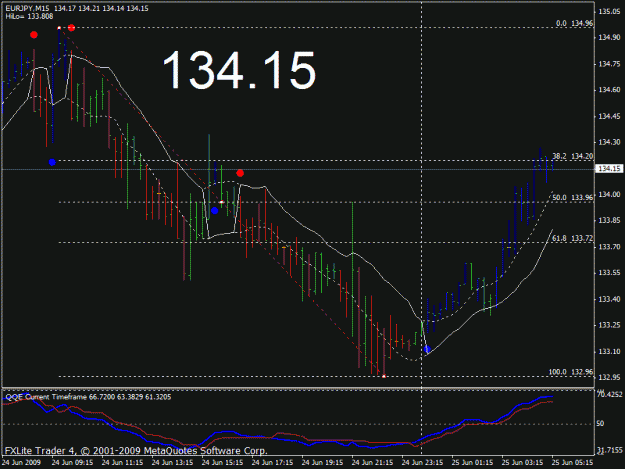Click 133.40 on the price scale
The image size is (625, 469).
click(x=609, y=299)
